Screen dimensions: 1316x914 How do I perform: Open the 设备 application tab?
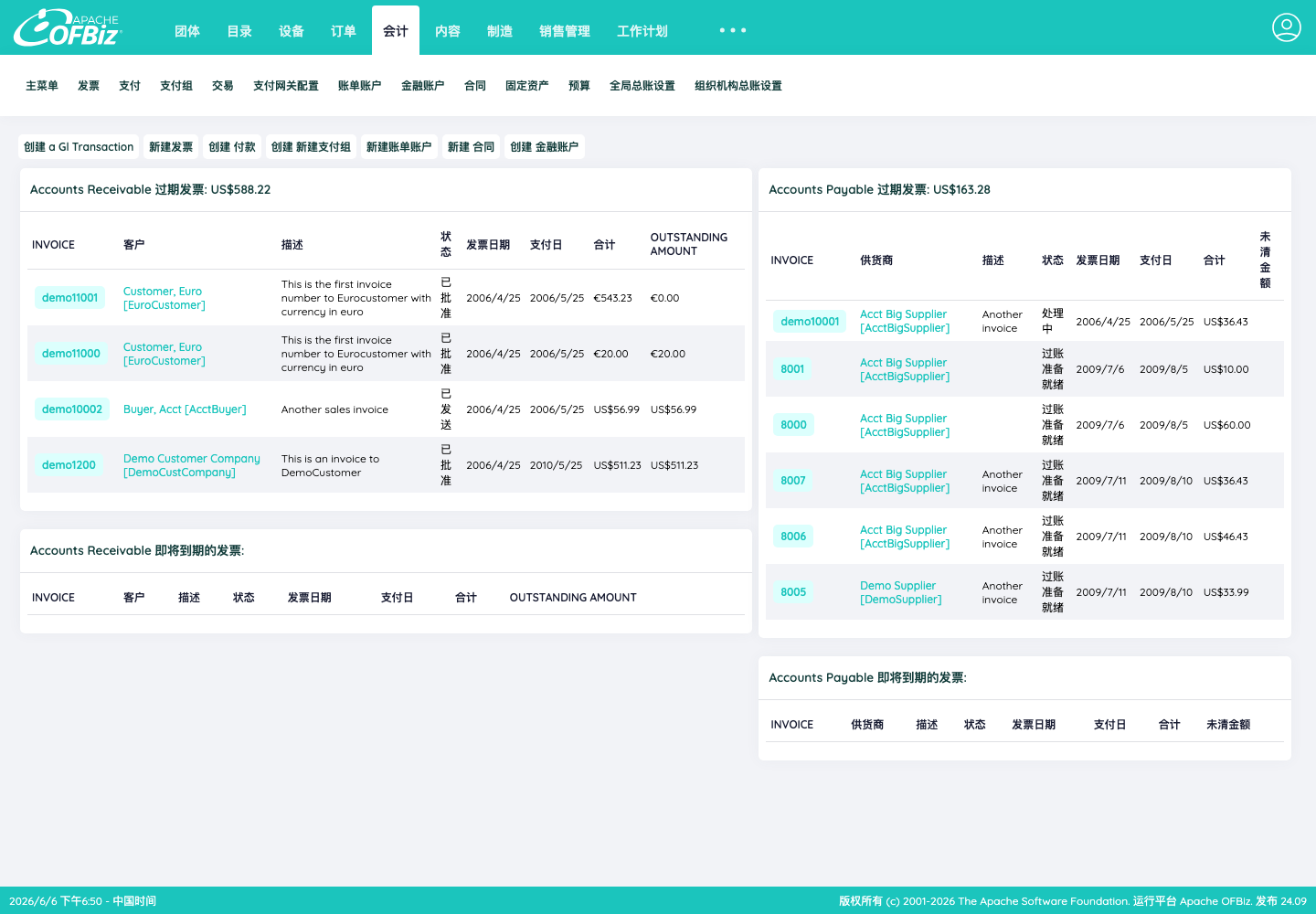pyautogui.click(x=292, y=31)
